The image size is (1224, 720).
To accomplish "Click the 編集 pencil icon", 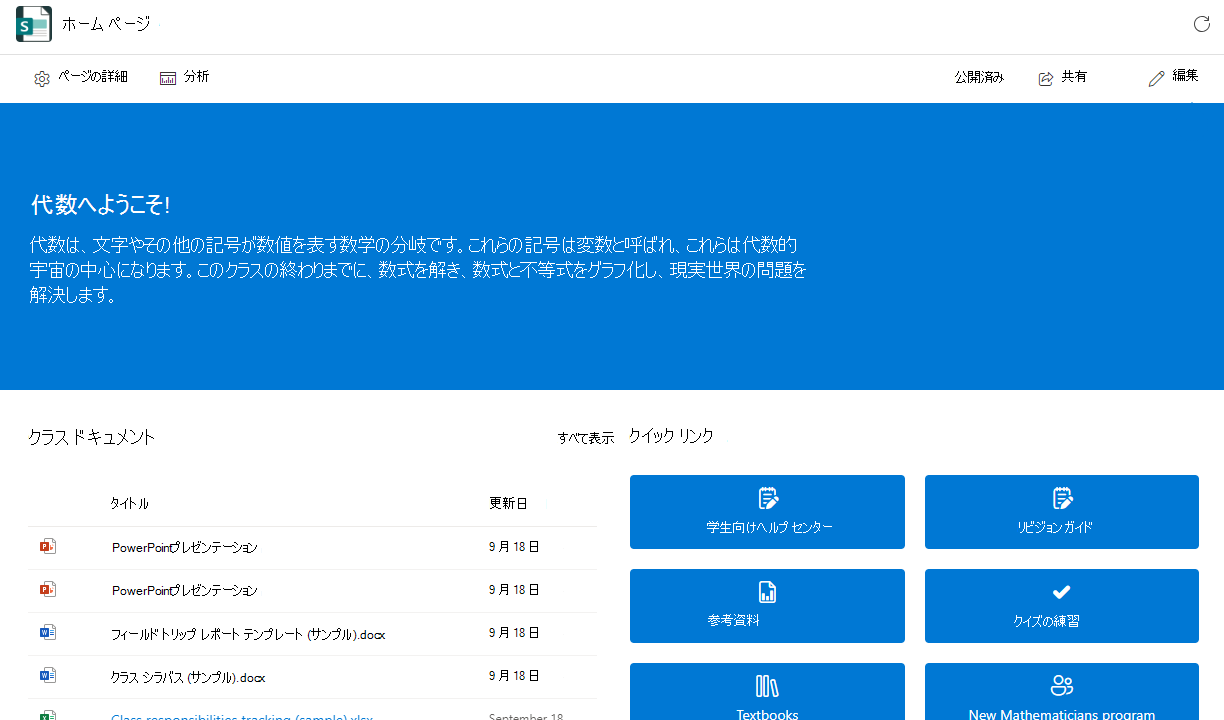I will [x=1157, y=78].
